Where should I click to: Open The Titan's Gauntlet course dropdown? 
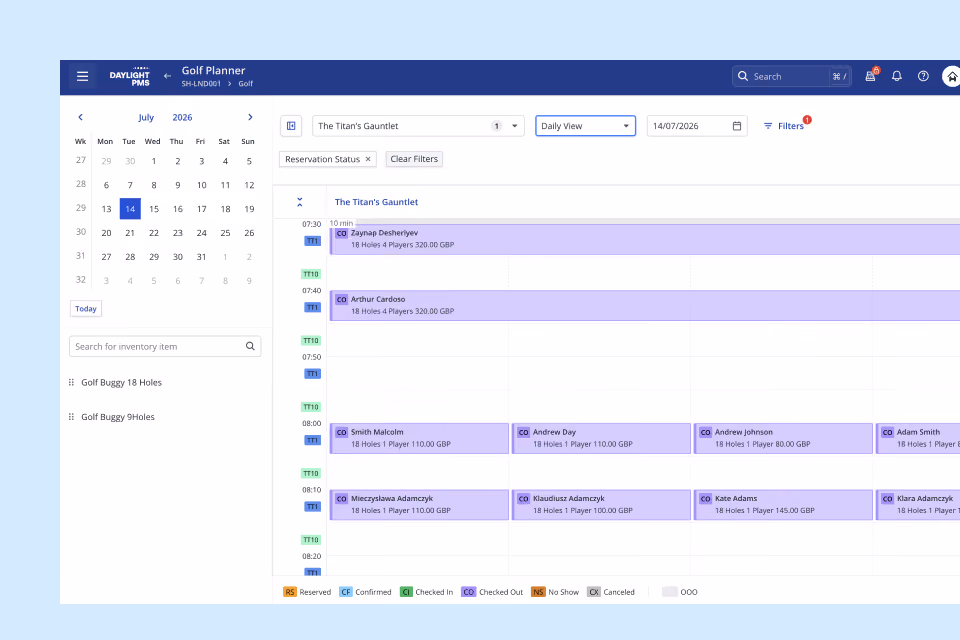418,126
